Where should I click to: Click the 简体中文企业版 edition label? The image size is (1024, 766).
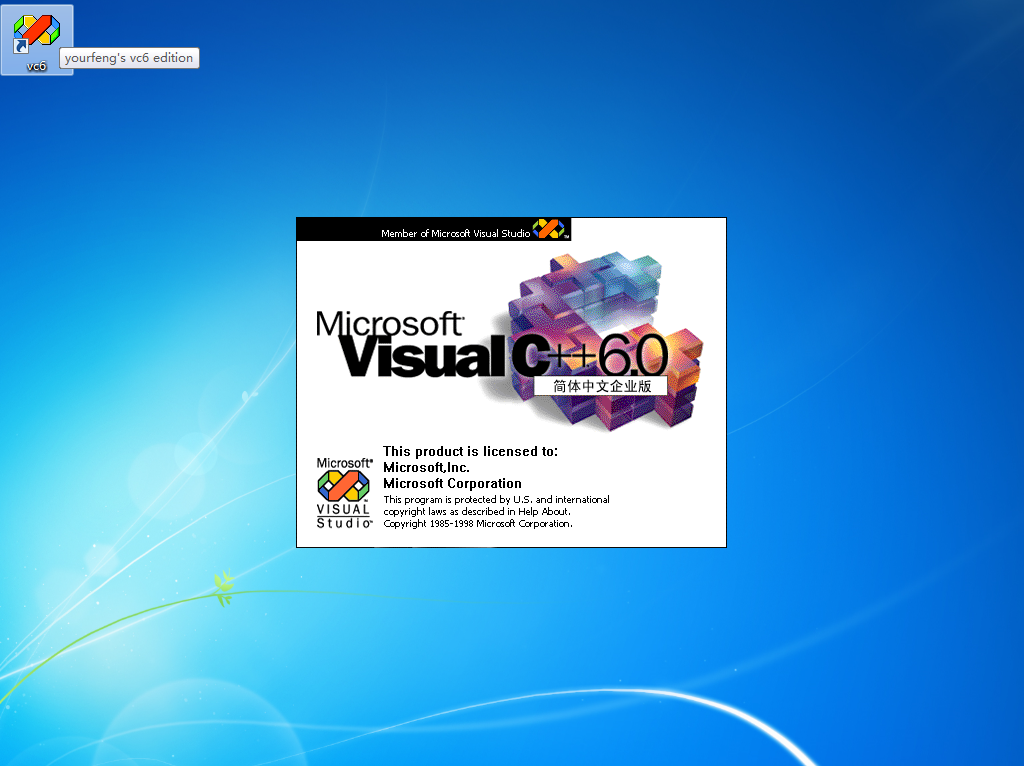[602, 386]
